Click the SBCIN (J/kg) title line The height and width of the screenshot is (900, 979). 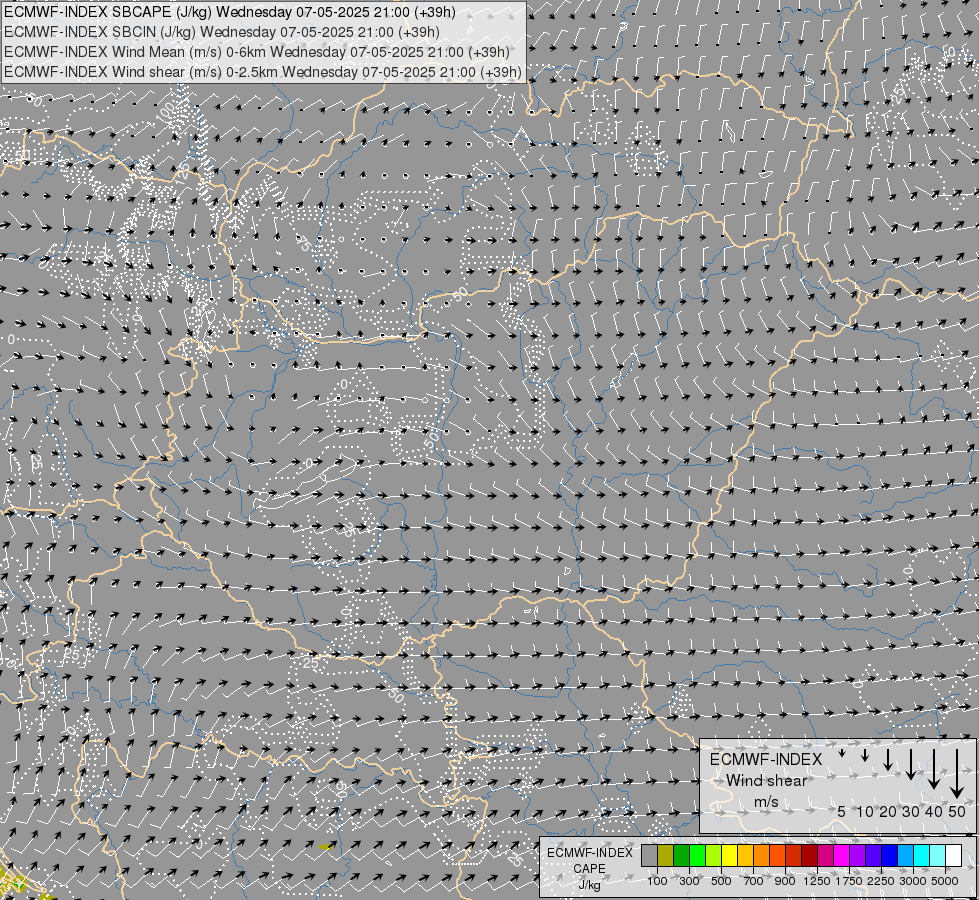(x=222, y=32)
